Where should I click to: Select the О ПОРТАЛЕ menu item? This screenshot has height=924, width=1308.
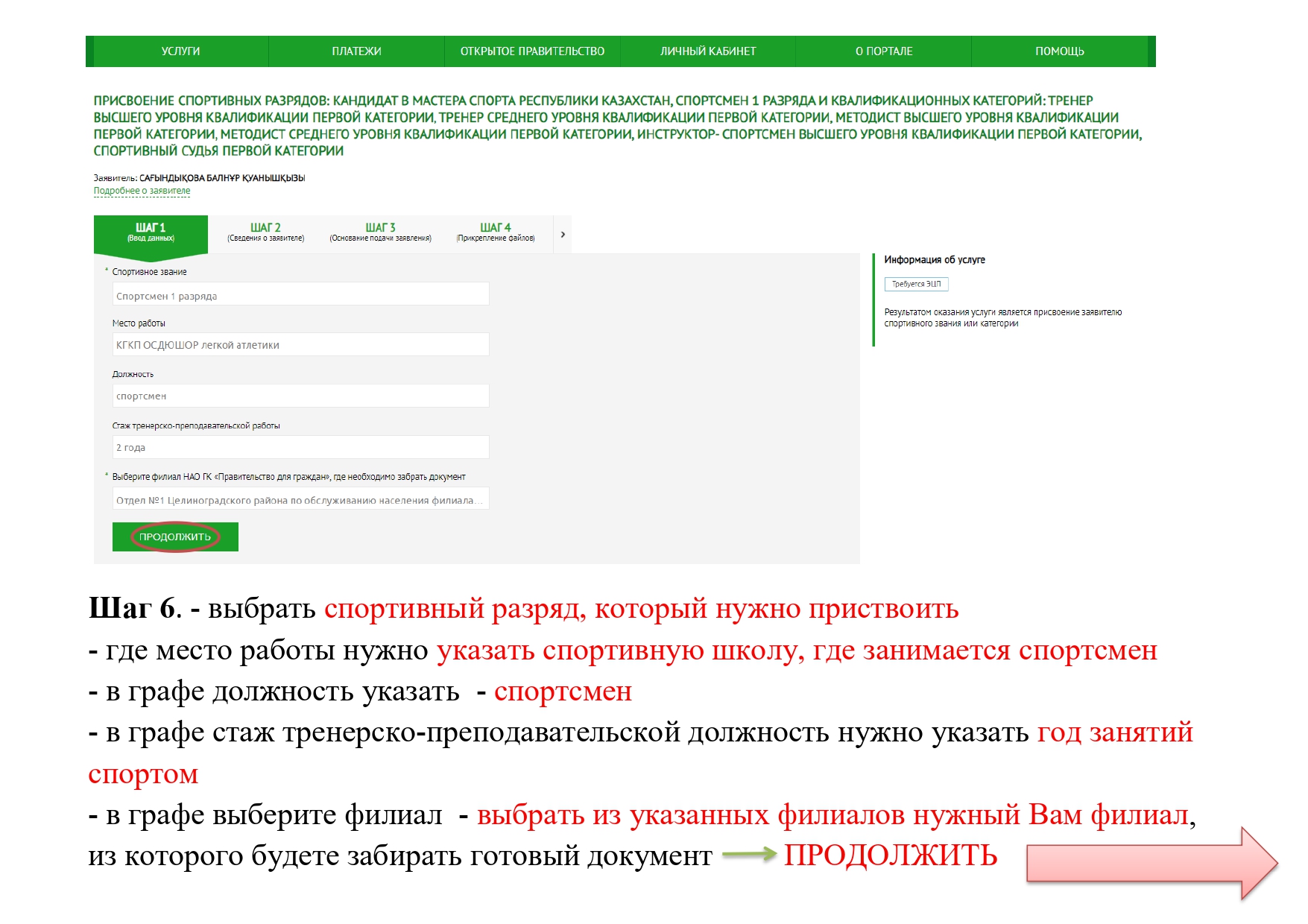(x=884, y=51)
